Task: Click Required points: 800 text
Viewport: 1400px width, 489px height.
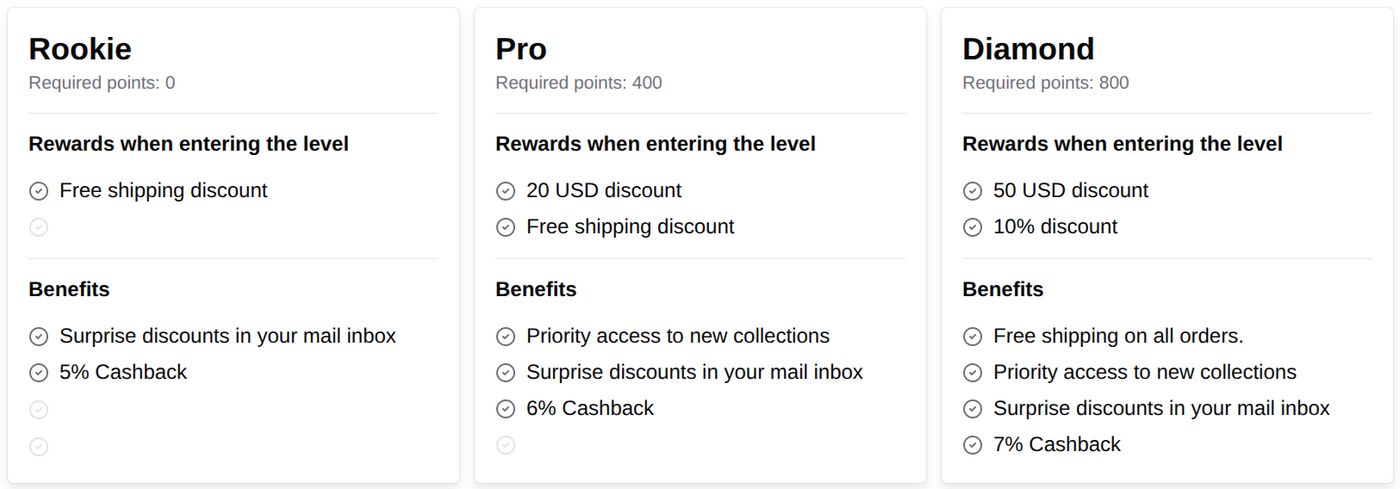Action: [1045, 83]
